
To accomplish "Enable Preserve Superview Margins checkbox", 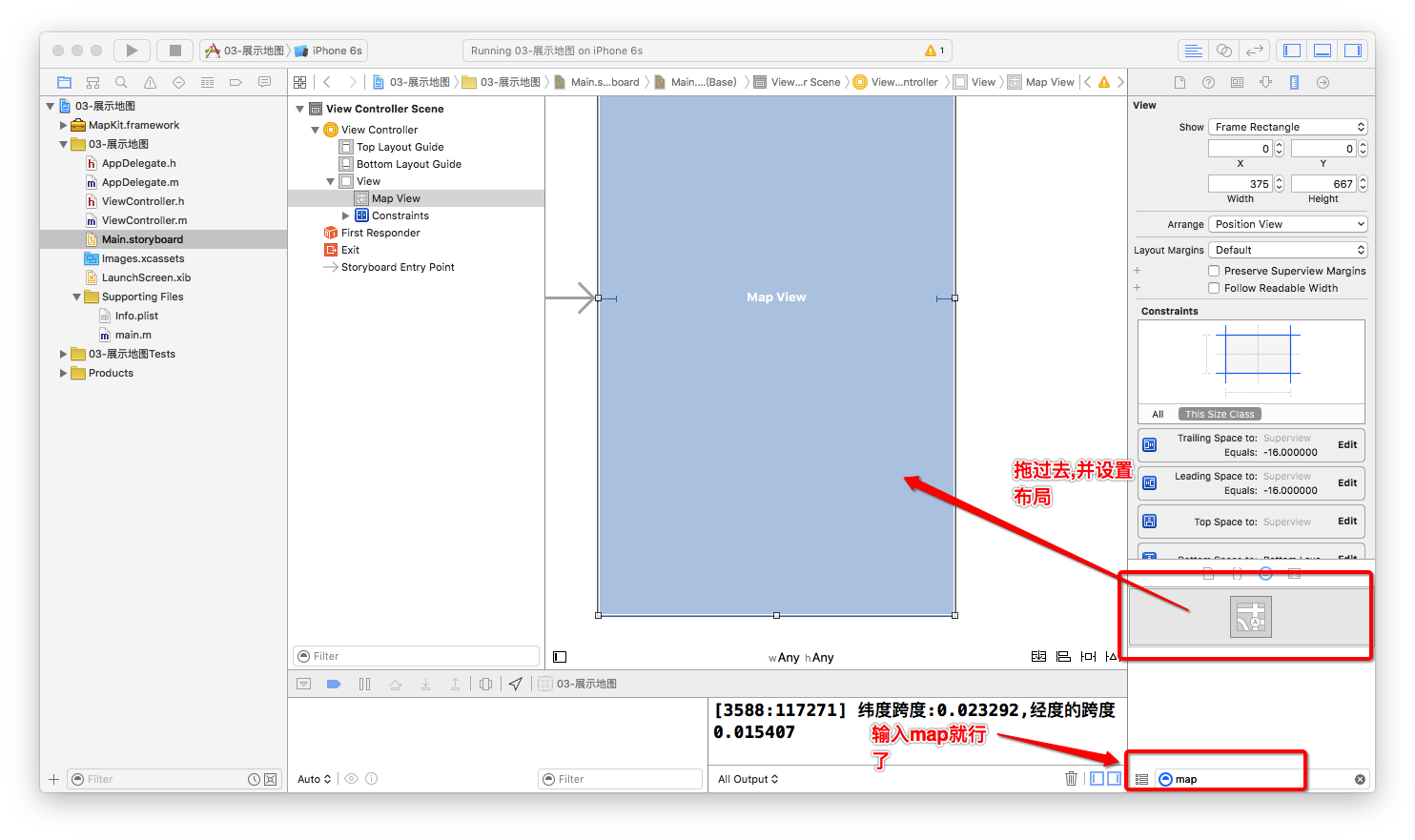I will pyautogui.click(x=1214, y=271).
